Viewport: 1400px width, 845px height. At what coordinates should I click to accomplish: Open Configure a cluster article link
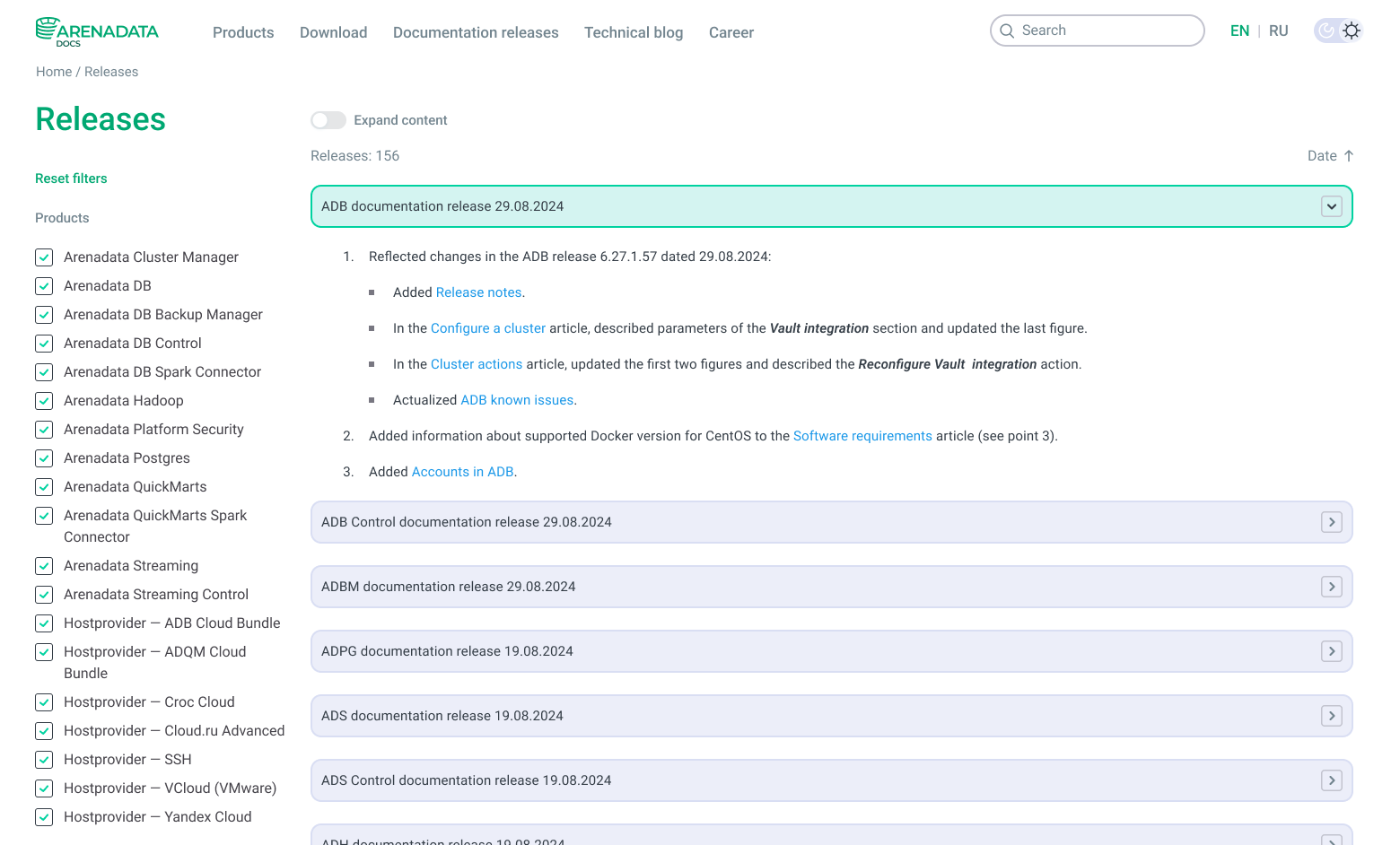[488, 328]
